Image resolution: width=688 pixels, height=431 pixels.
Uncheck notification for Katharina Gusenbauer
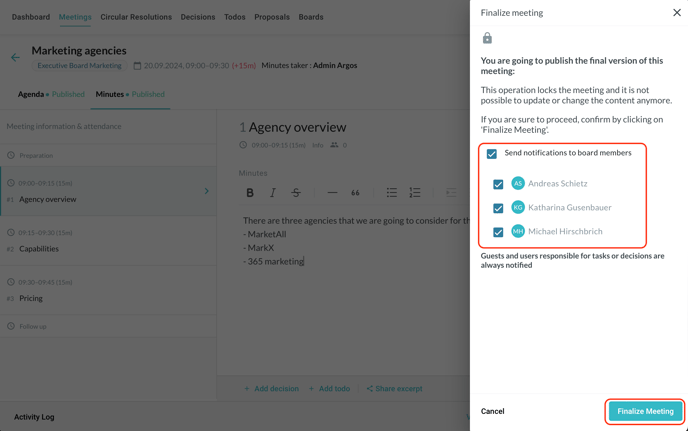(498, 208)
